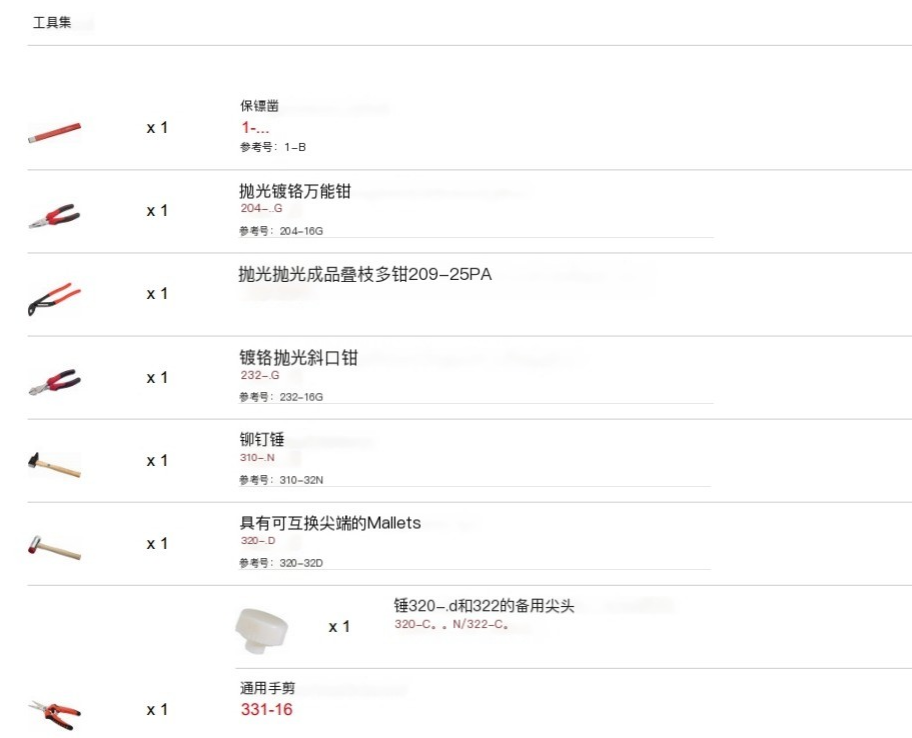The image size is (912, 738).
Task: Open the 铆钉锤 product title
Action: click(x=262, y=439)
